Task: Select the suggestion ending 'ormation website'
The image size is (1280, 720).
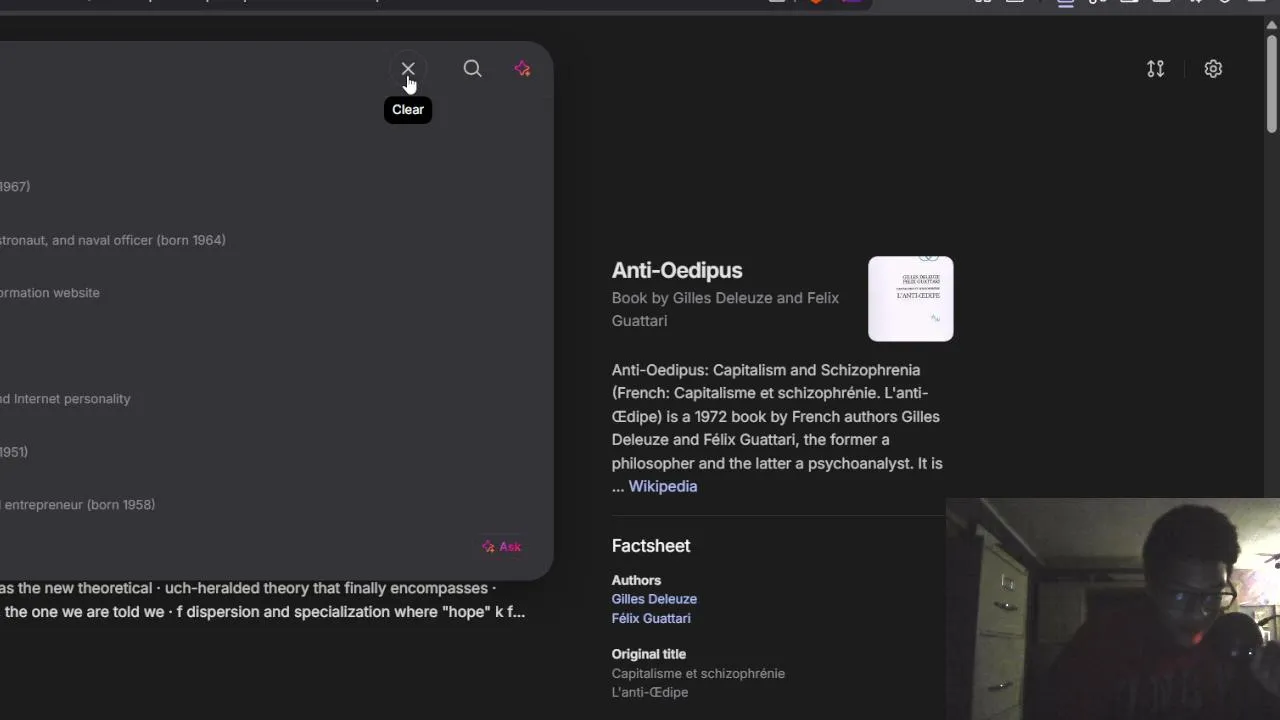Action: click(50, 293)
